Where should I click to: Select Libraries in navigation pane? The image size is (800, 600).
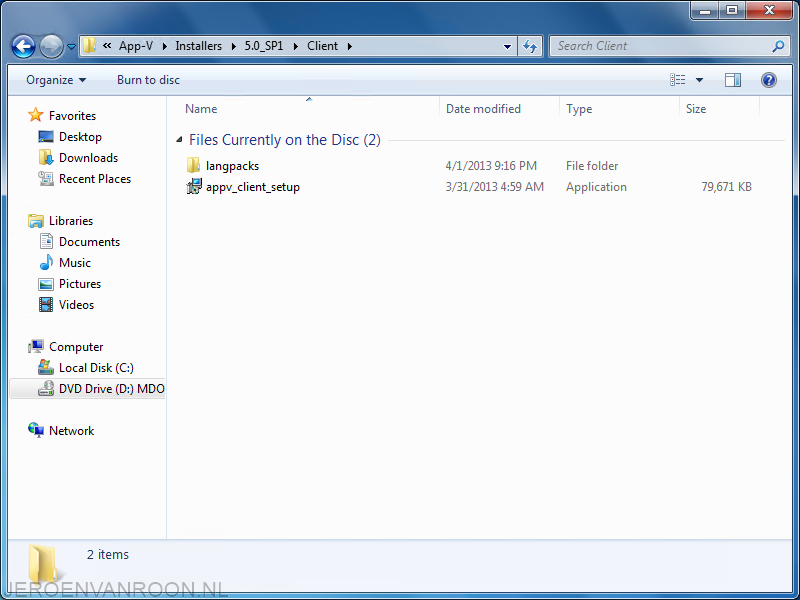(x=71, y=220)
